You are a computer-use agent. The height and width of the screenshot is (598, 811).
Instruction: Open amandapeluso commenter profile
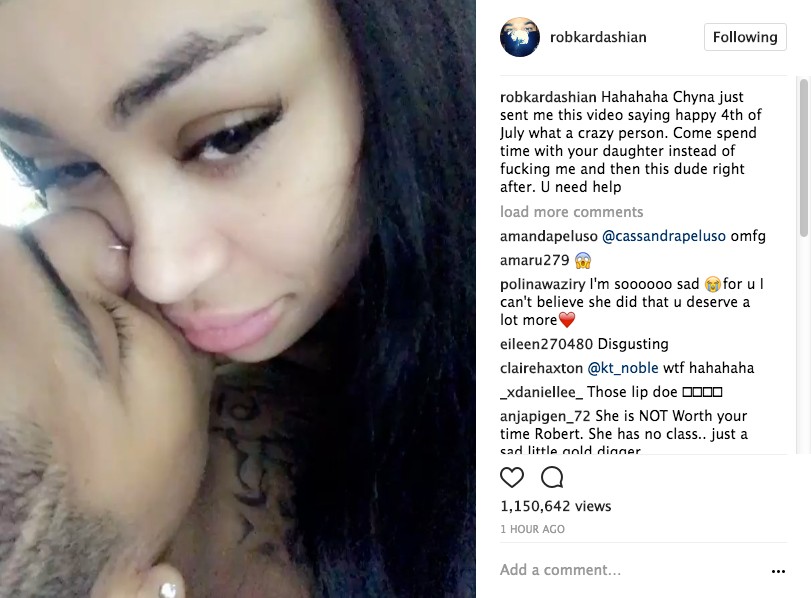[549, 236]
